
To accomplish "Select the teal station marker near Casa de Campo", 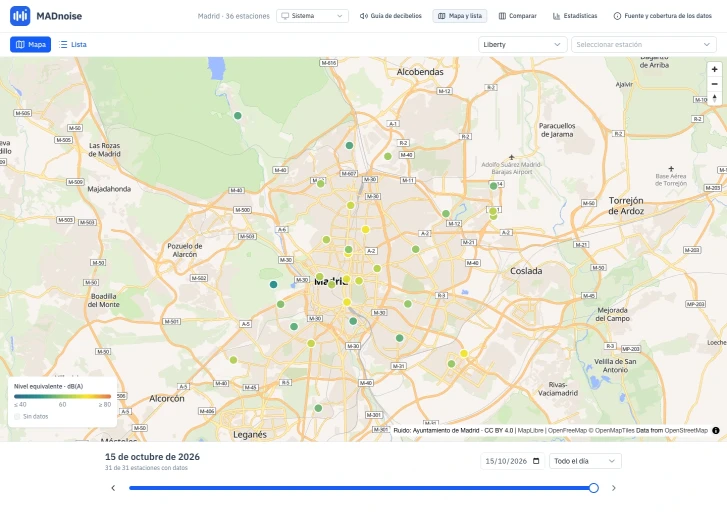I will (274, 284).
